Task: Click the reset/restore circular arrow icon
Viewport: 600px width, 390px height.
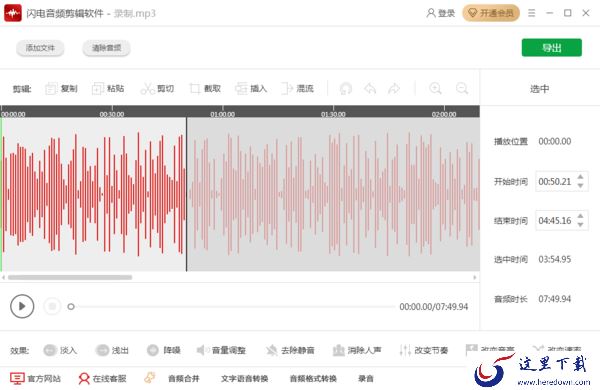Action: coord(346,88)
